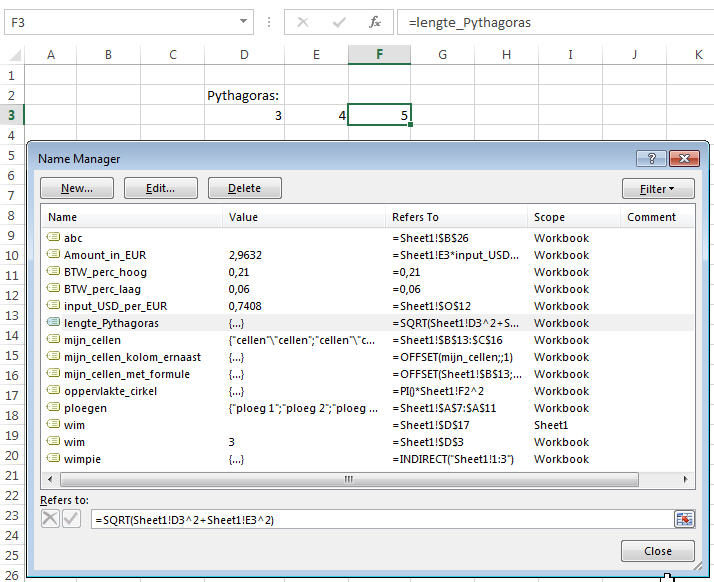Click the collapse dialog range selector icon
This screenshot has height=582, width=714.
pyautogui.click(x=684, y=519)
